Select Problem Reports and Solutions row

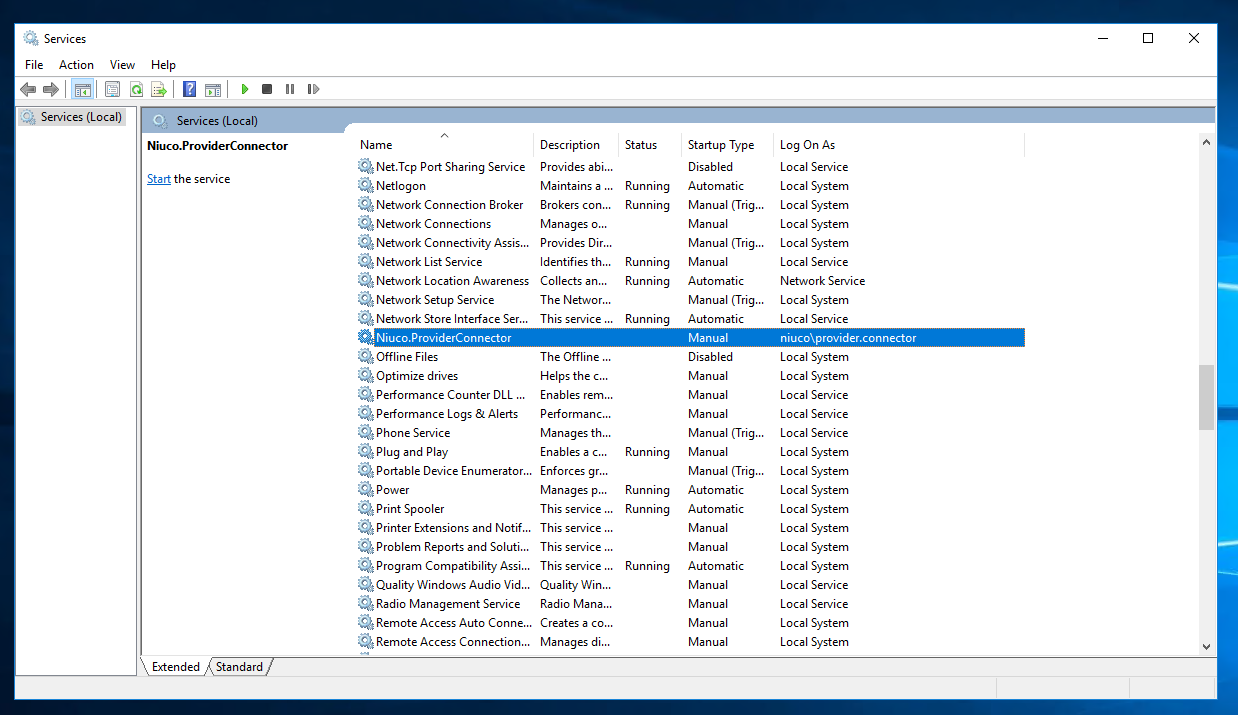coord(690,547)
